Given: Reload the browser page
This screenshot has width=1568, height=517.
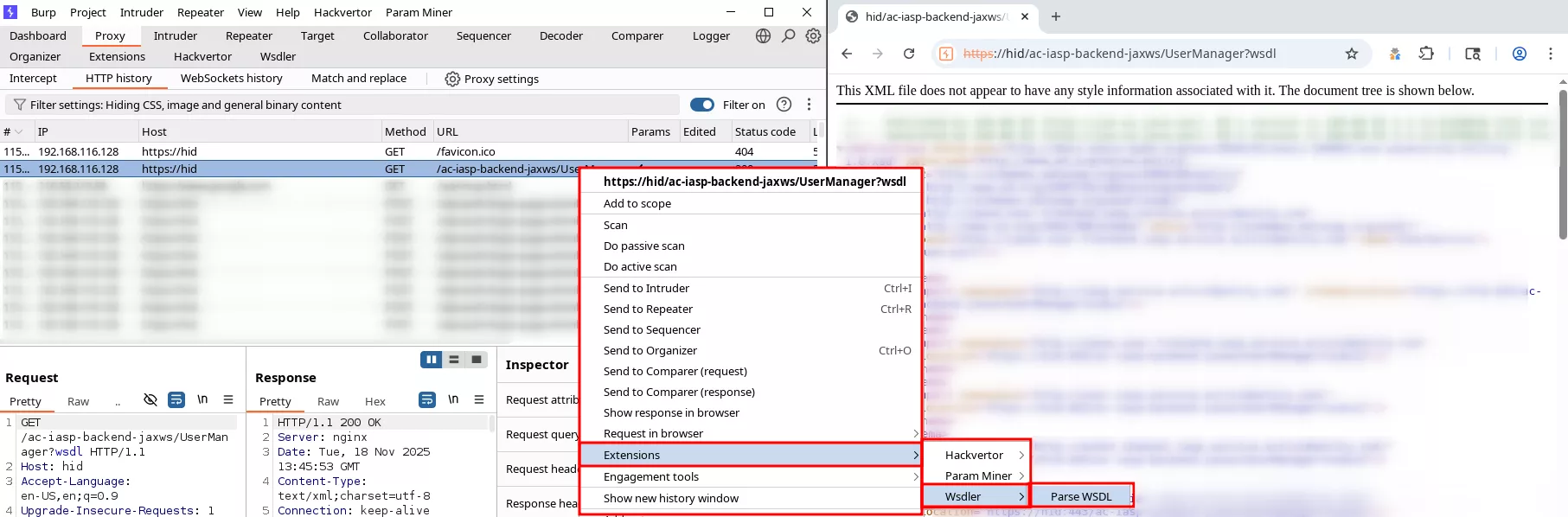Looking at the screenshot, I should (x=909, y=54).
